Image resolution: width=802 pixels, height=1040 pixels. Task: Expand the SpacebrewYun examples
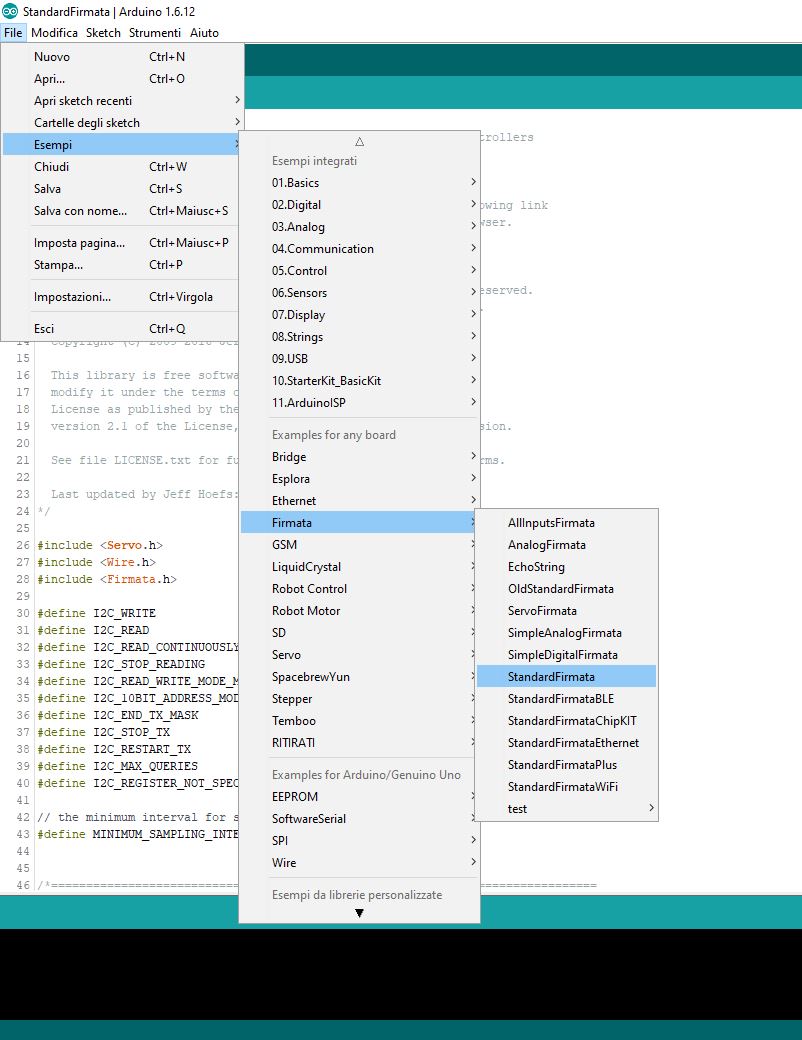click(x=360, y=677)
